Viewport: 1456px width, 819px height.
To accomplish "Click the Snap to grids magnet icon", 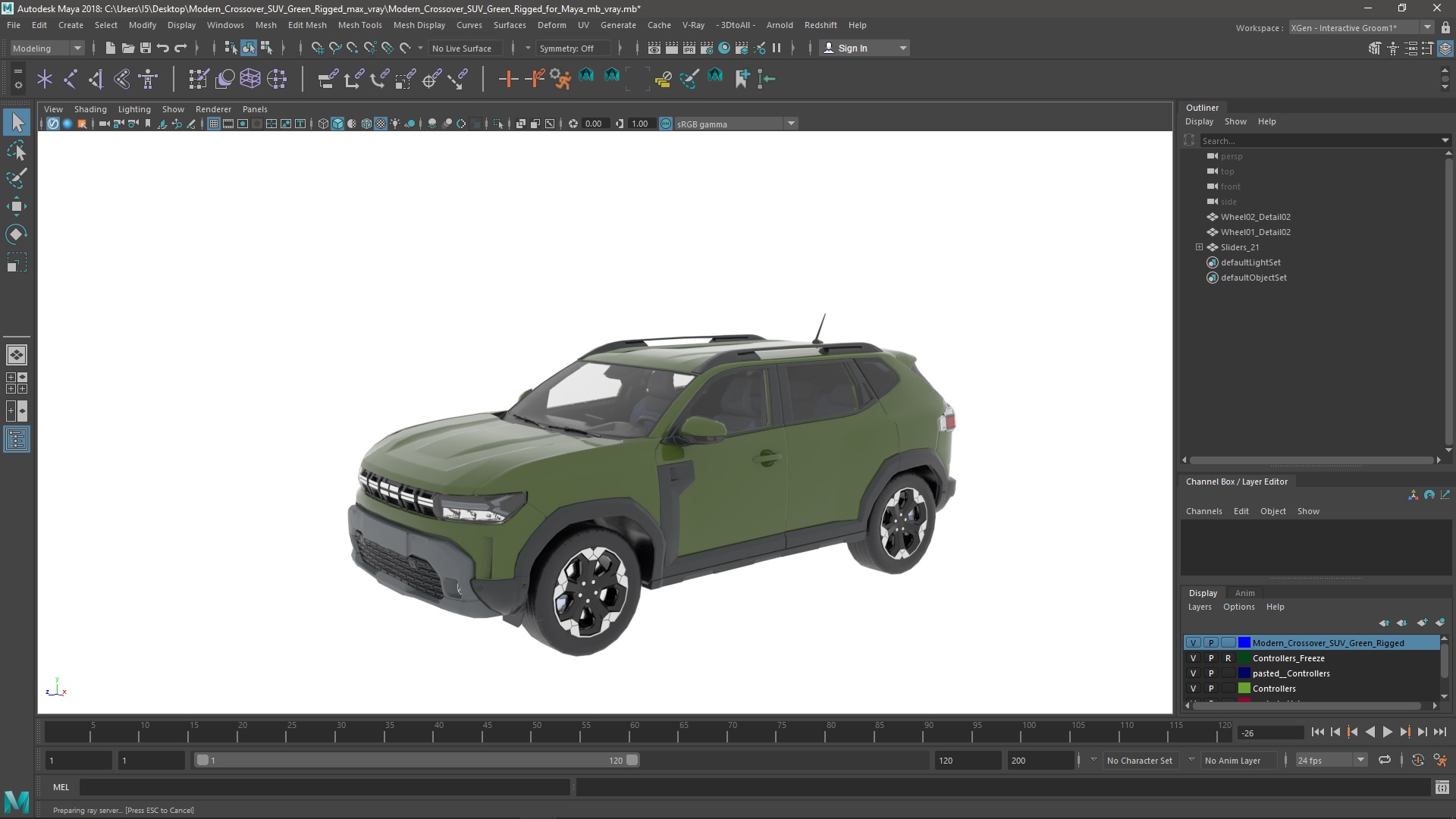I will click(x=317, y=48).
